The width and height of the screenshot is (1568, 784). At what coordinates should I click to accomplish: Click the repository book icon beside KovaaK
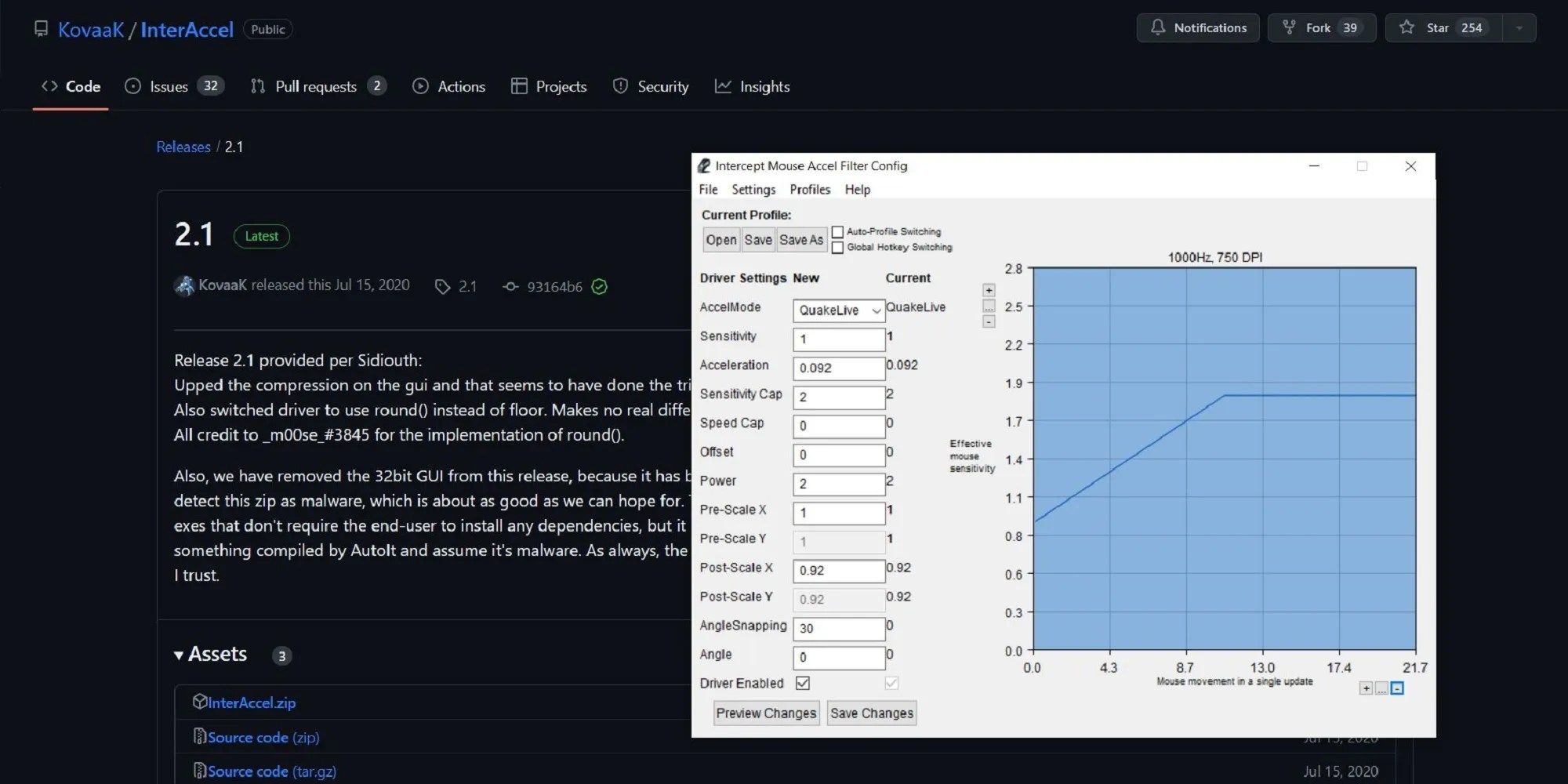41,29
